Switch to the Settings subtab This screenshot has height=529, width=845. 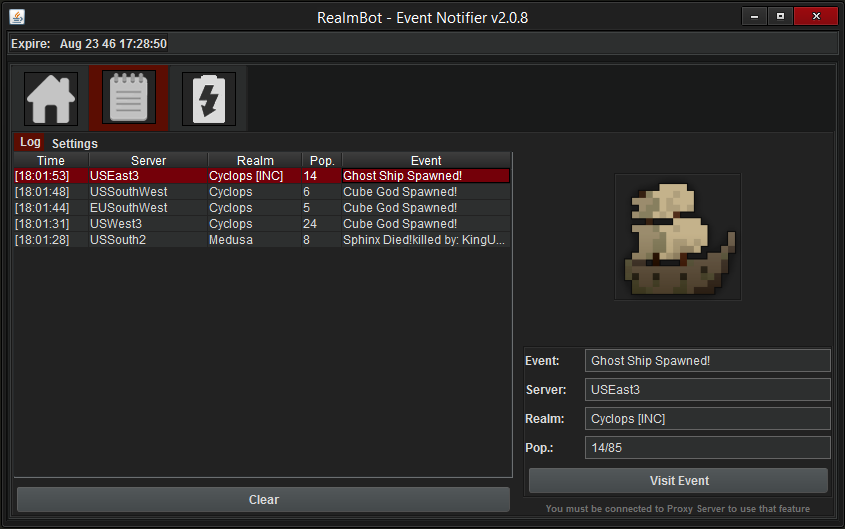point(74,144)
